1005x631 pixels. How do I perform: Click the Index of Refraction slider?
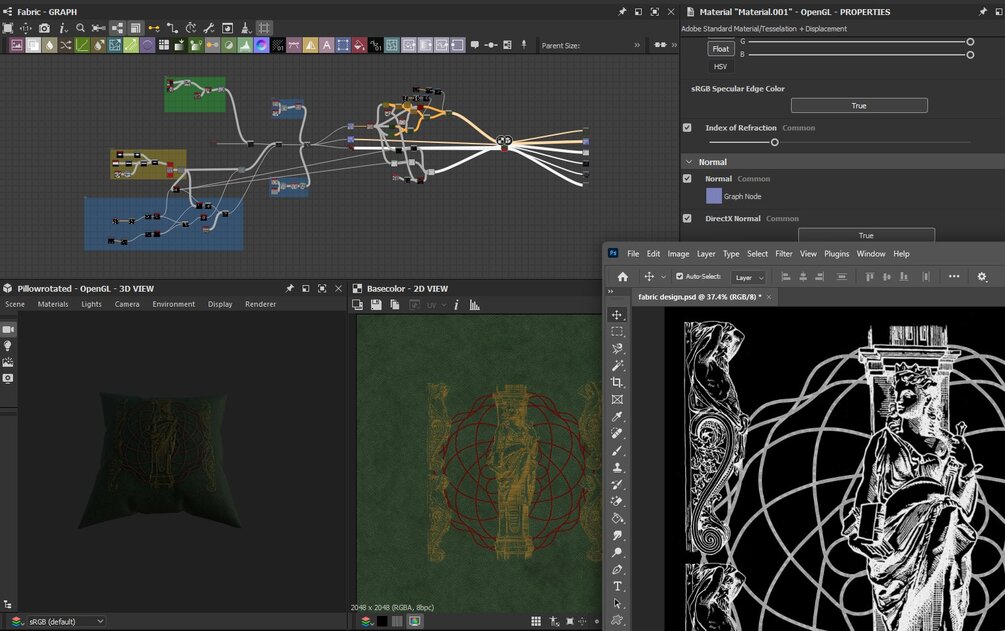pyautogui.click(x=774, y=142)
